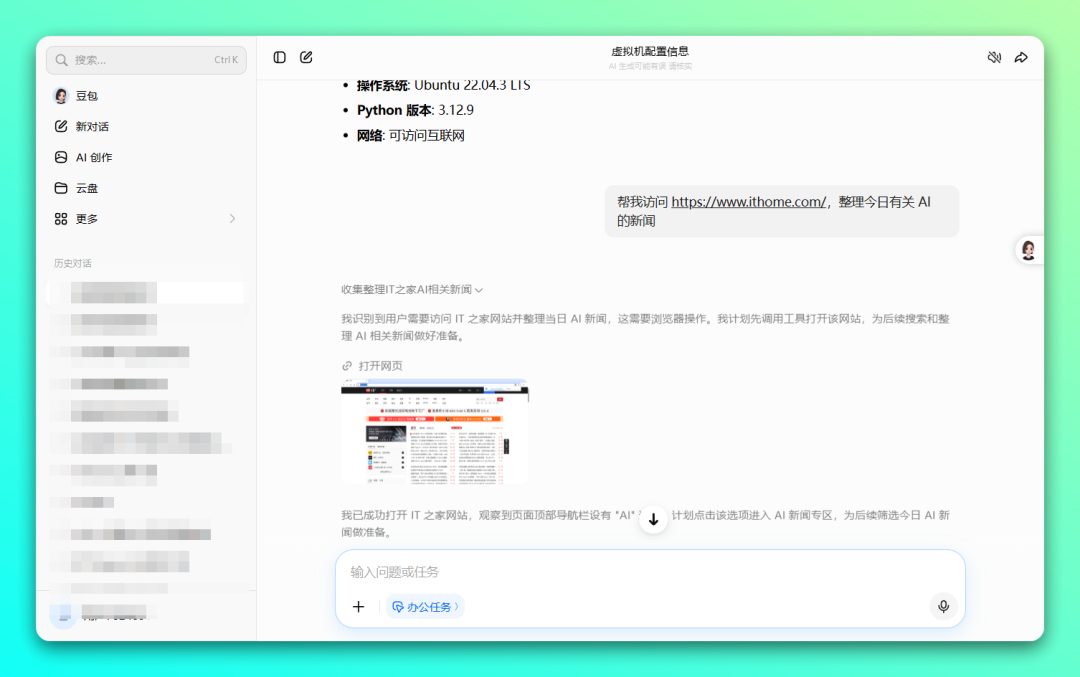1080x677 pixels.
Task: Click the share arrow icon
Action: coord(1021,57)
